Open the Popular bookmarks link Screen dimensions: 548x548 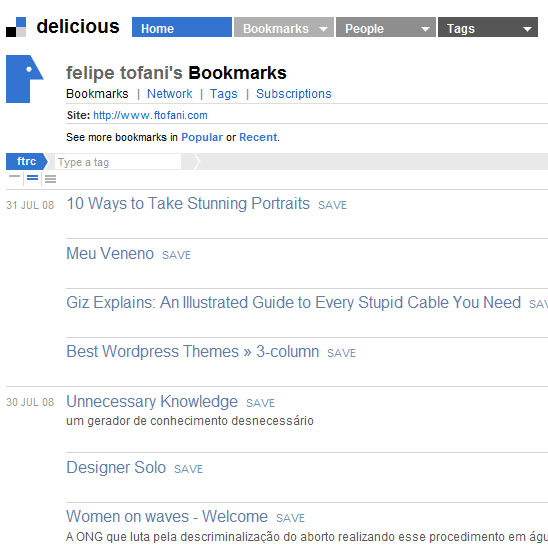[x=202, y=137]
